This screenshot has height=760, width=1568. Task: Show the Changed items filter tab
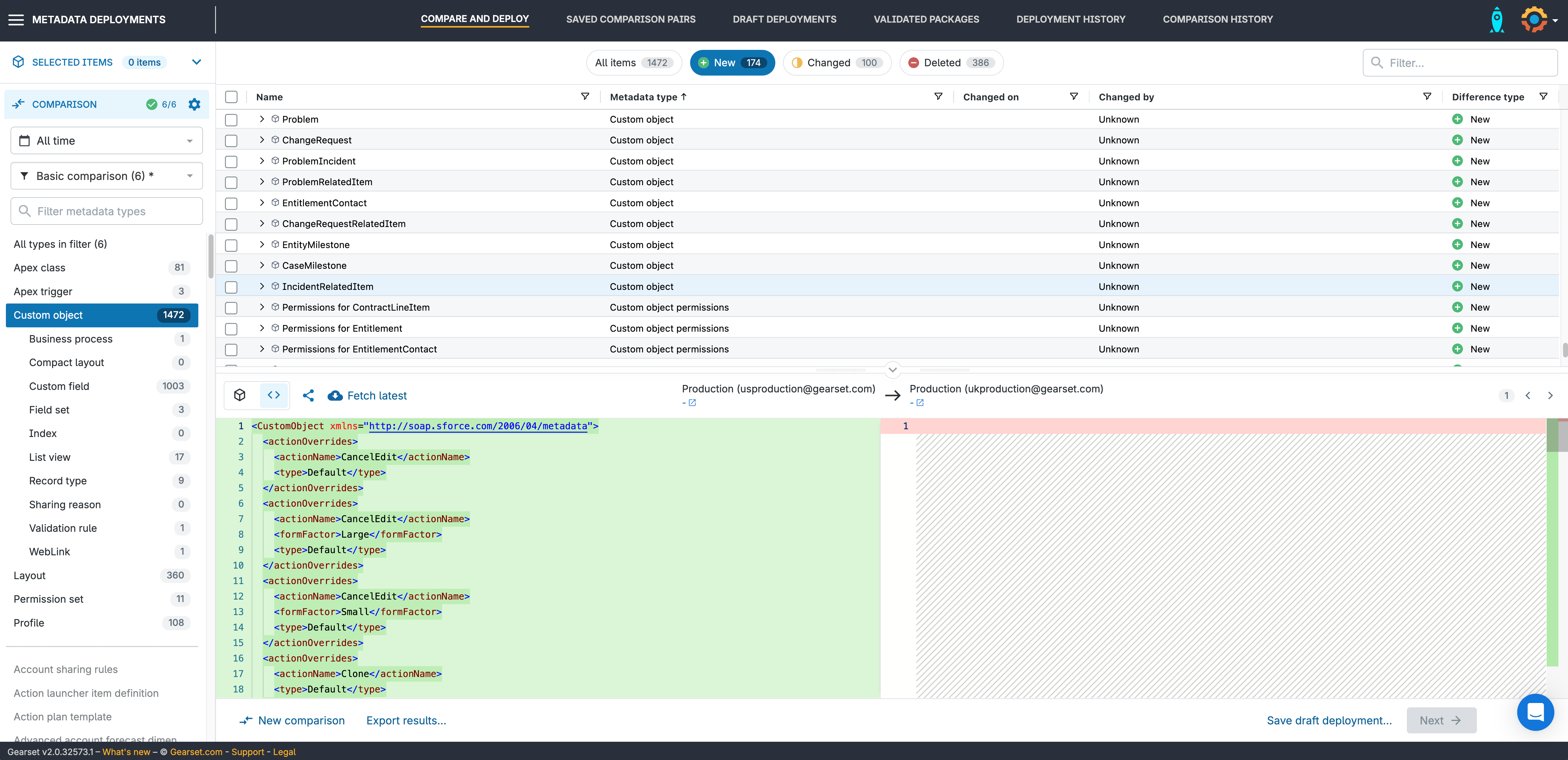836,63
